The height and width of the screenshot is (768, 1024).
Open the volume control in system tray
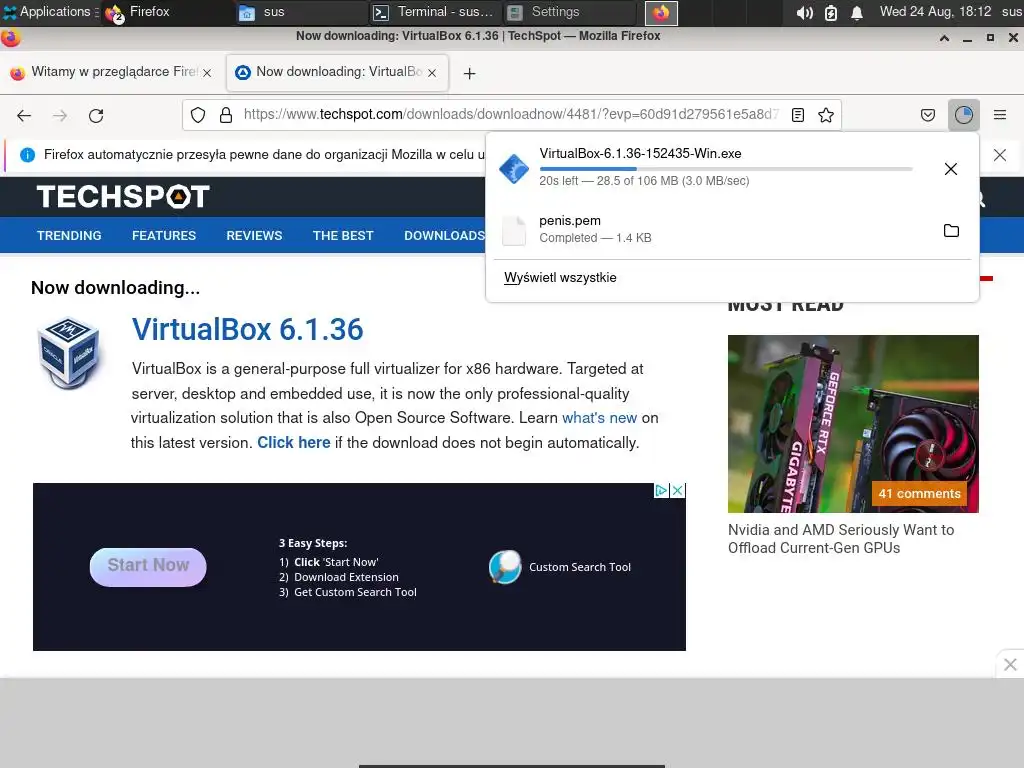[805, 12]
